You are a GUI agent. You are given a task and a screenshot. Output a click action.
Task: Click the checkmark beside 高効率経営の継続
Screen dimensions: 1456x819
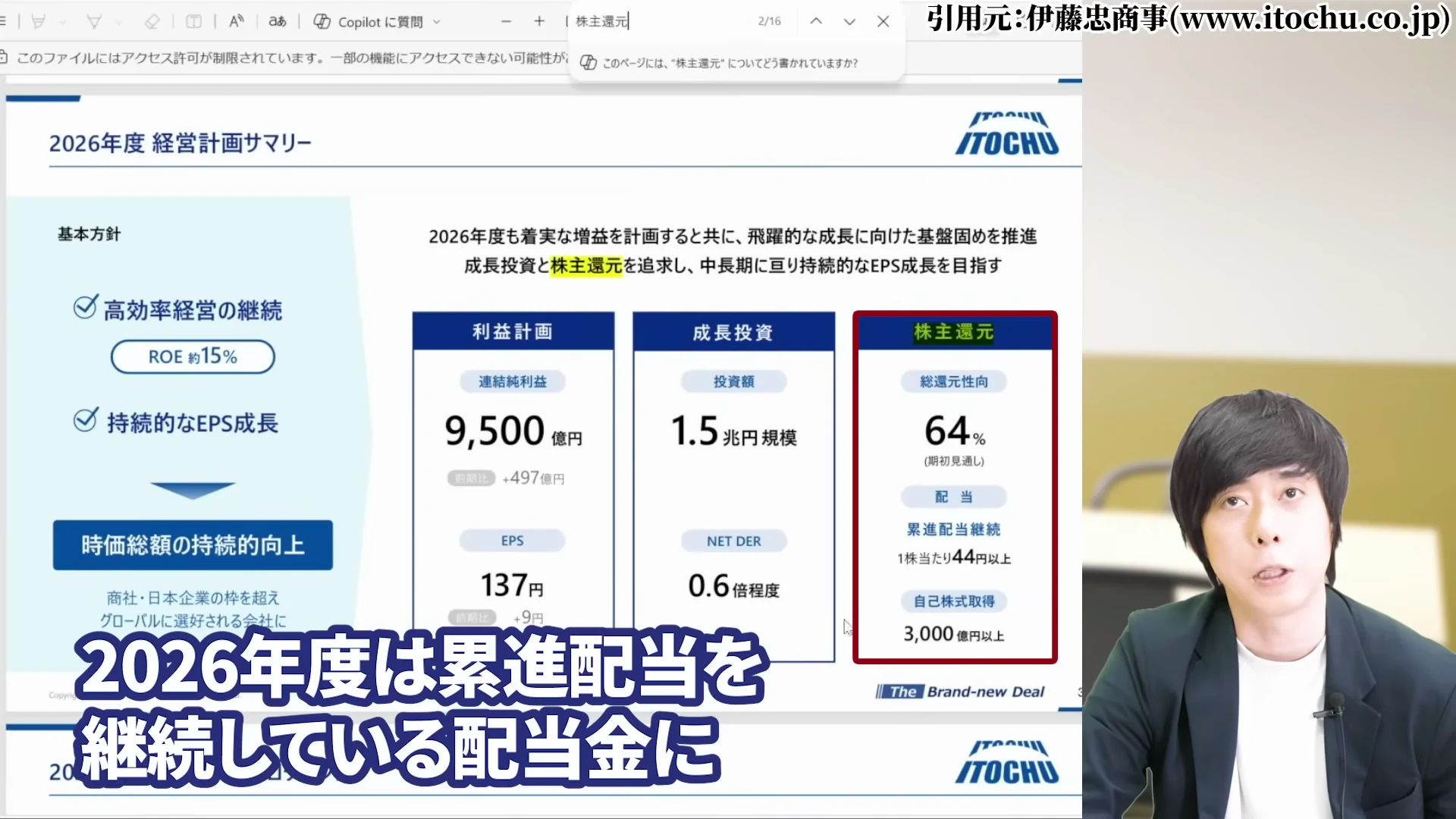click(x=85, y=307)
